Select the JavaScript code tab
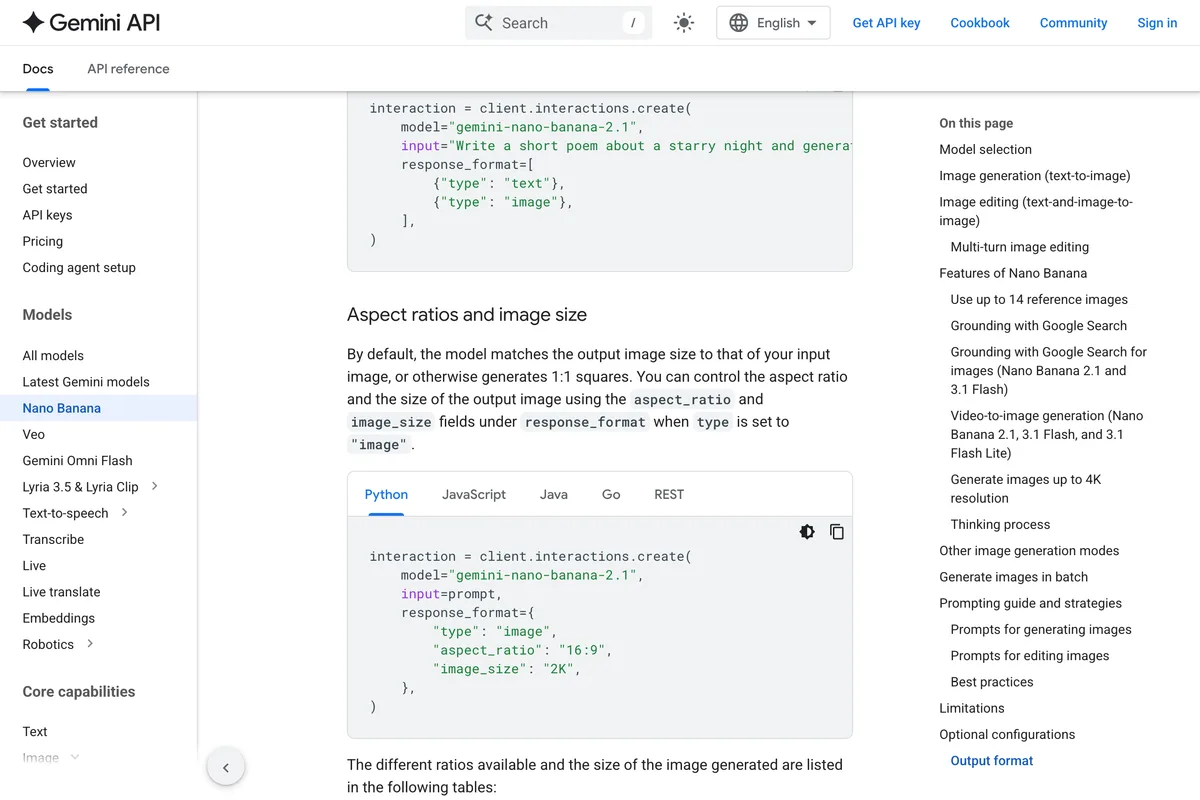 (474, 494)
